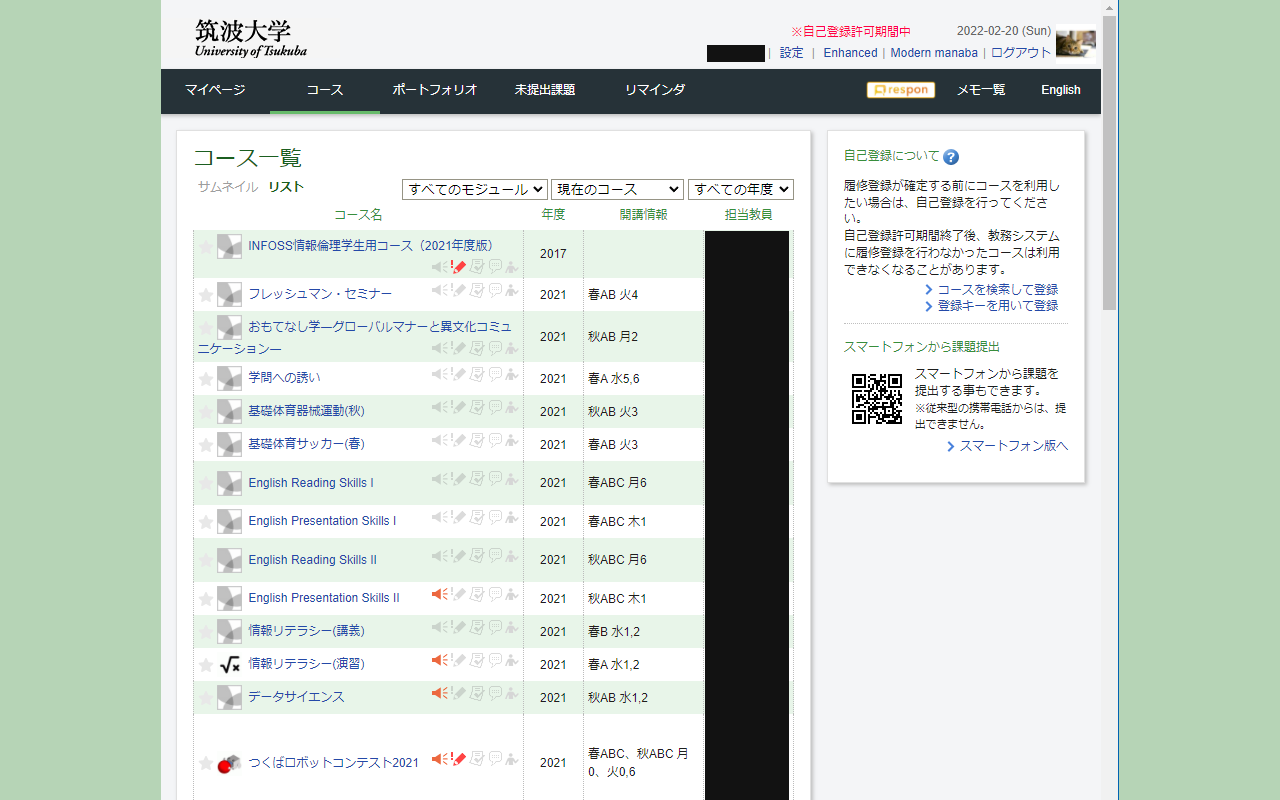Star English Reading Skills I course
1280x800 pixels.
(x=206, y=483)
